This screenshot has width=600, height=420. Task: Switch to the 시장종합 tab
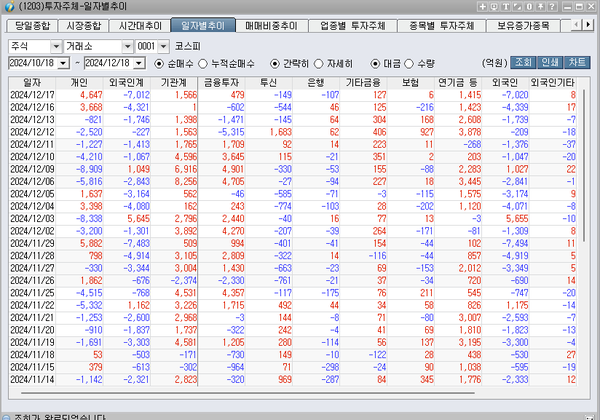click(x=83, y=26)
